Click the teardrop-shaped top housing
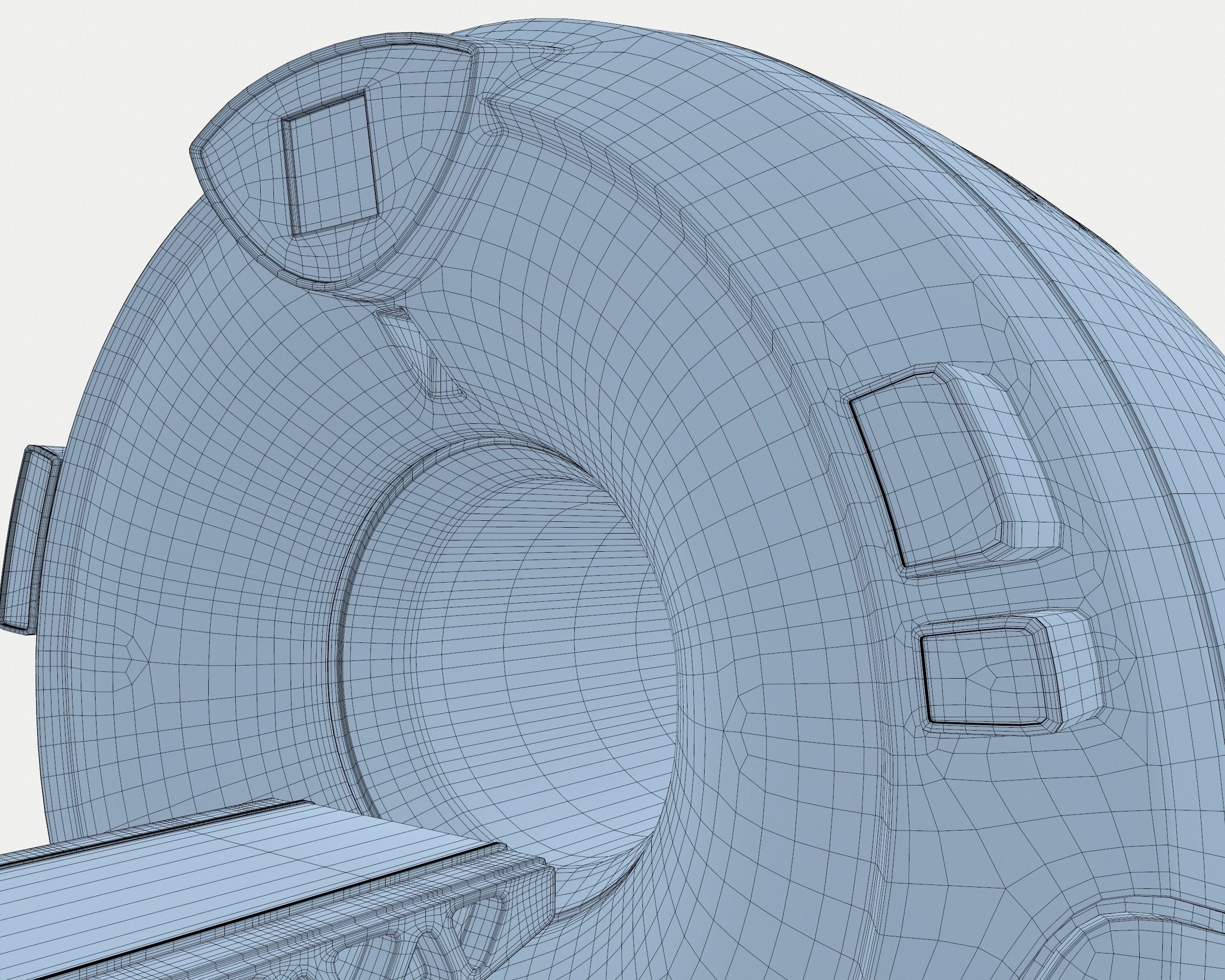This screenshot has width=1225, height=980. [335, 165]
